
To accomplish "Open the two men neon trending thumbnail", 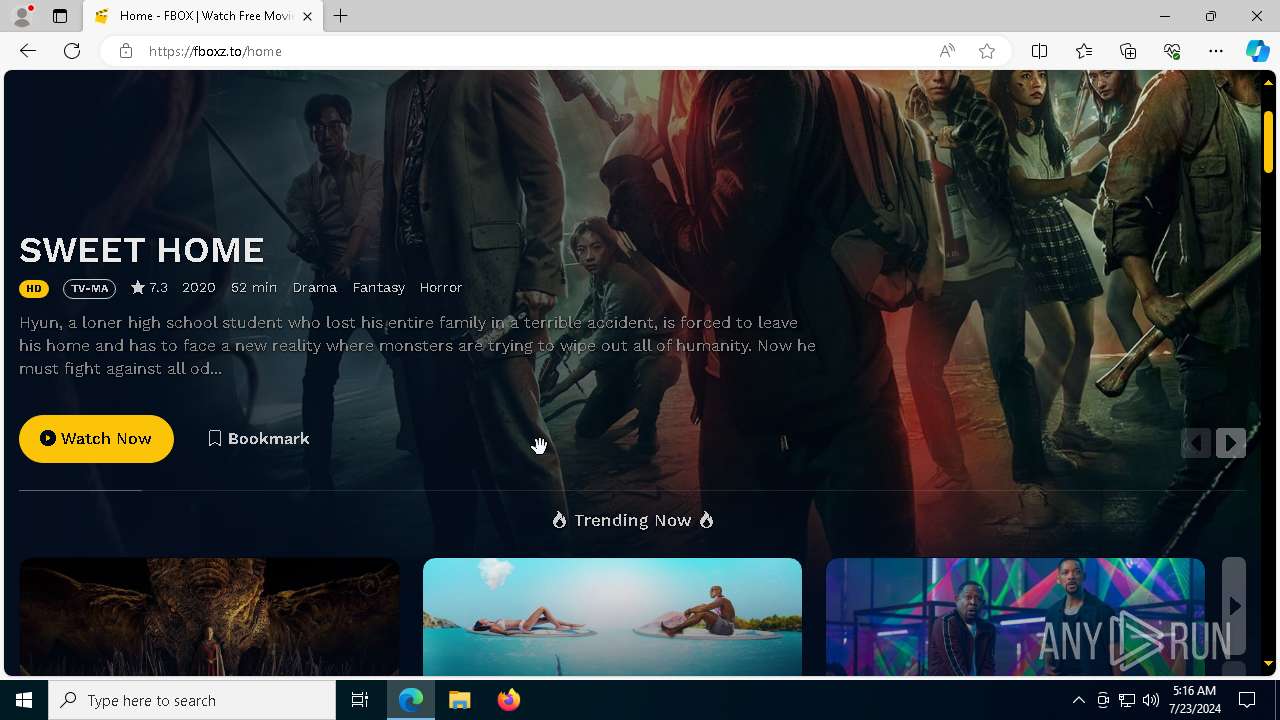I will [1015, 617].
